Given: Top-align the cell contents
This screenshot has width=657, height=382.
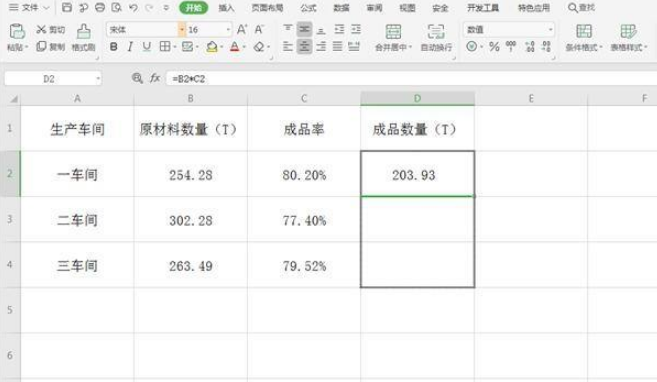Looking at the screenshot, I should 288,29.
